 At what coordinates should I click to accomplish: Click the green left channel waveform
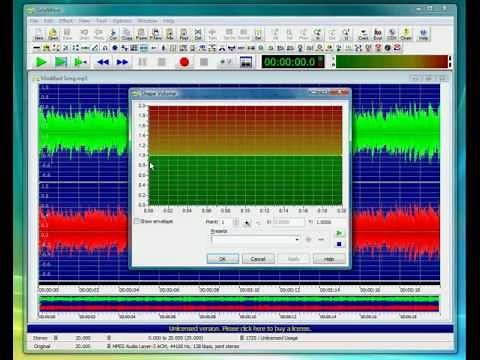pos(83,133)
